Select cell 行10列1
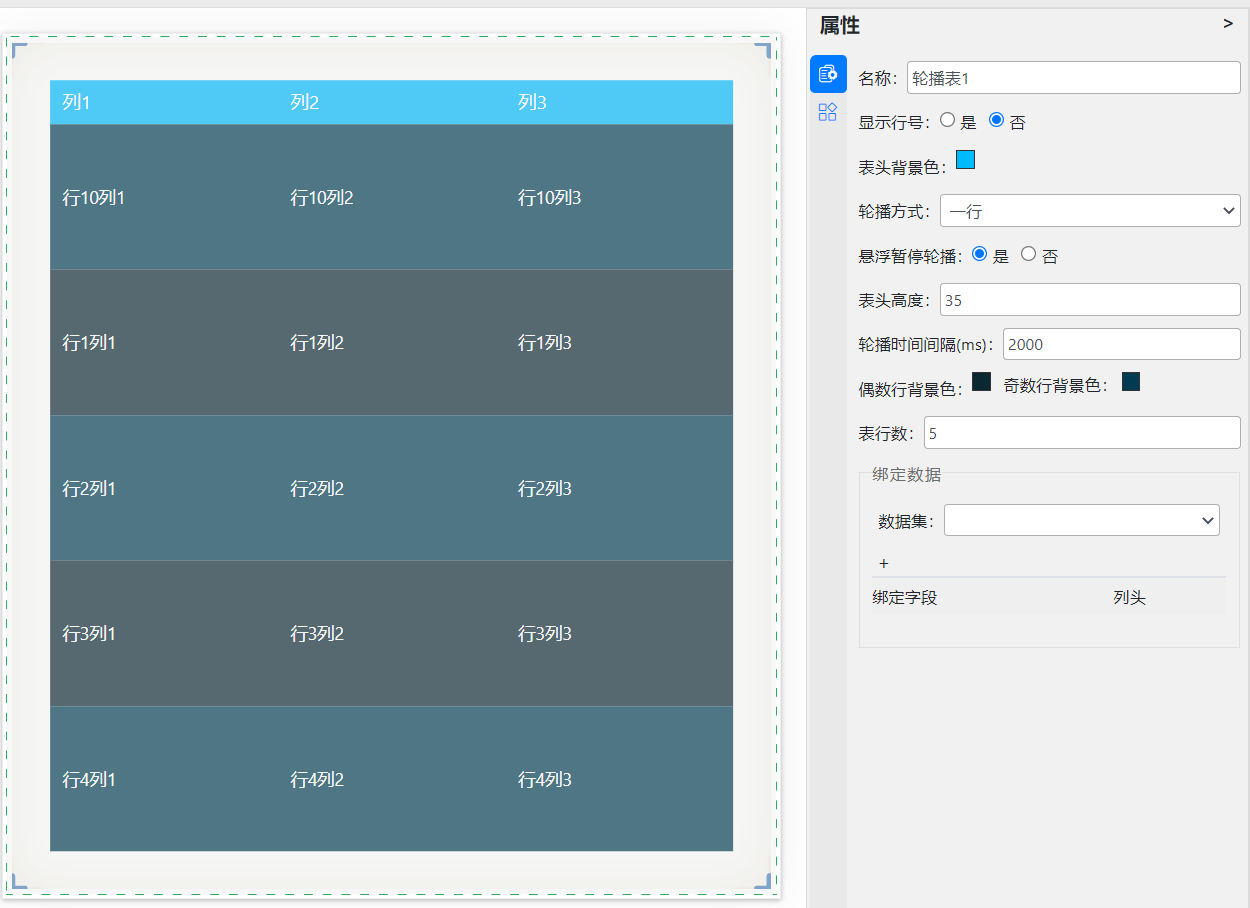The height and width of the screenshot is (908, 1250). click(93, 198)
